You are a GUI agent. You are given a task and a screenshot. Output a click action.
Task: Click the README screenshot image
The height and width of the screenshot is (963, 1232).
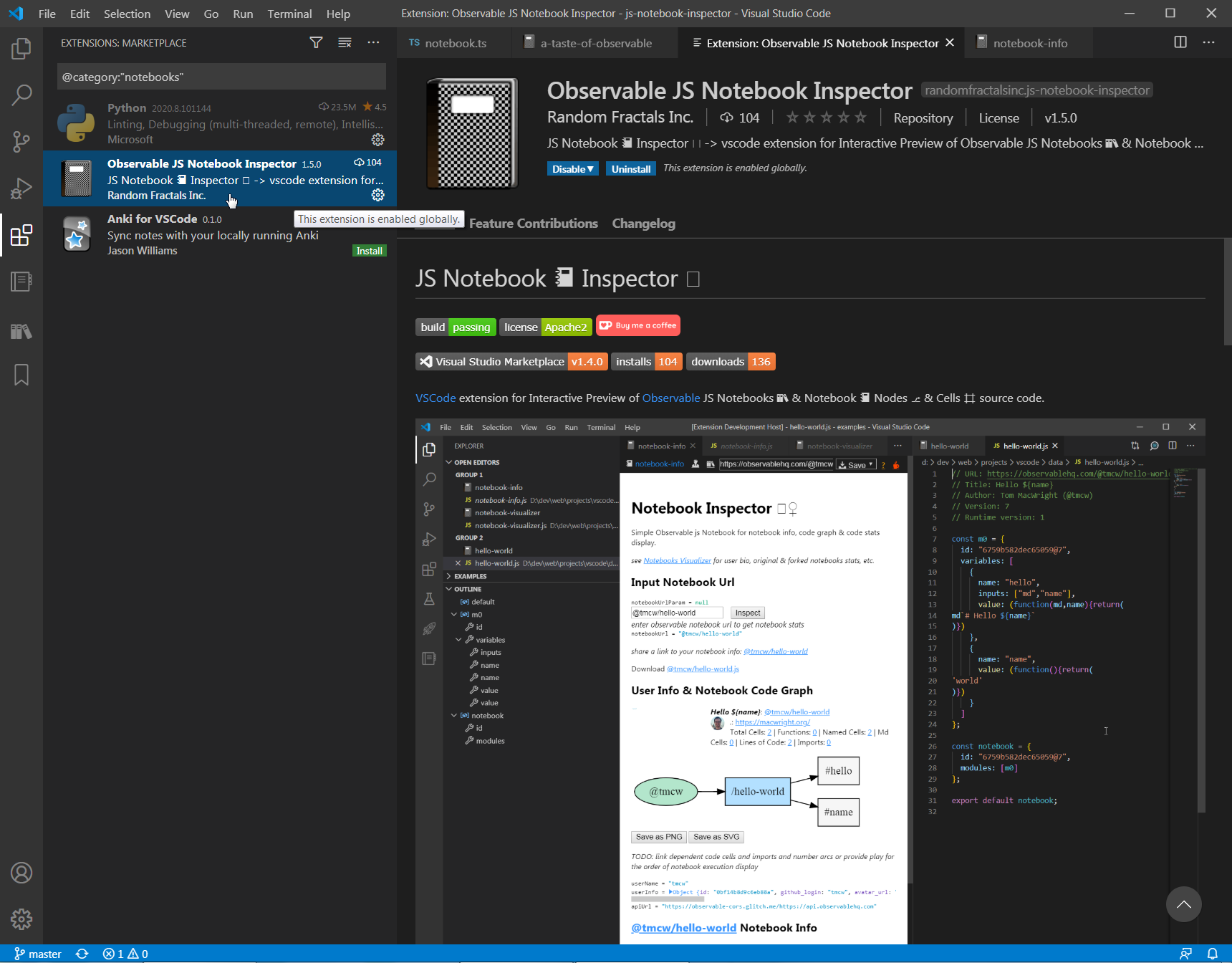click(x=810, y=681)
